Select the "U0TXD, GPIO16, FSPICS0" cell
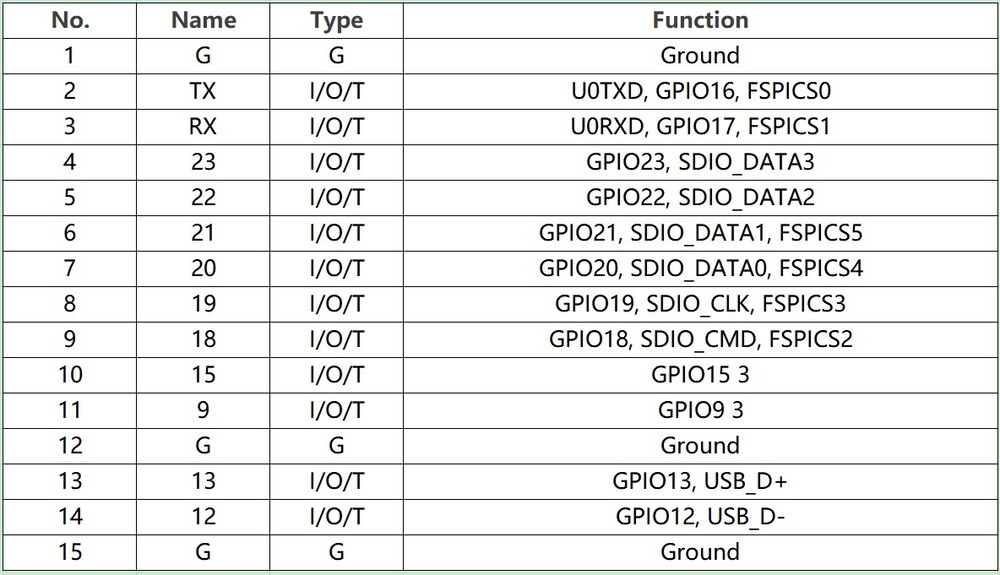The image size is (1000, 575). click(x=700, y=91)
